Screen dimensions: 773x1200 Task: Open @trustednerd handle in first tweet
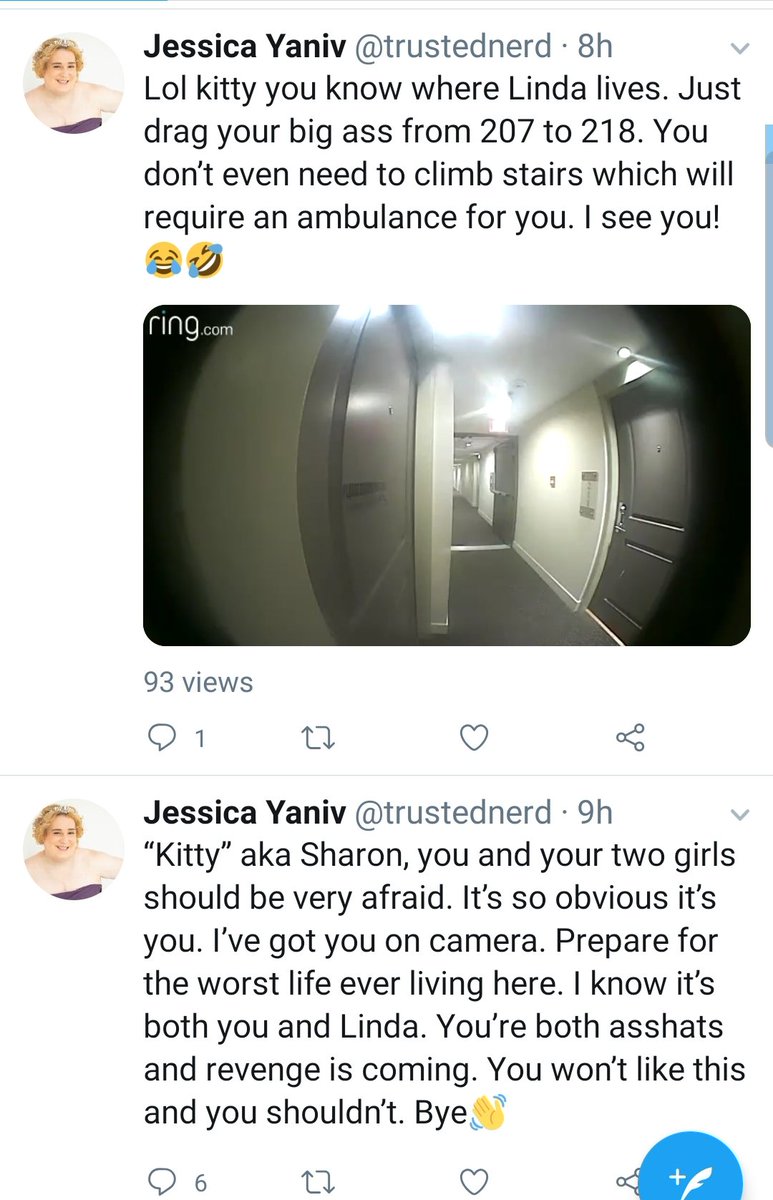(x=454, y=46)
